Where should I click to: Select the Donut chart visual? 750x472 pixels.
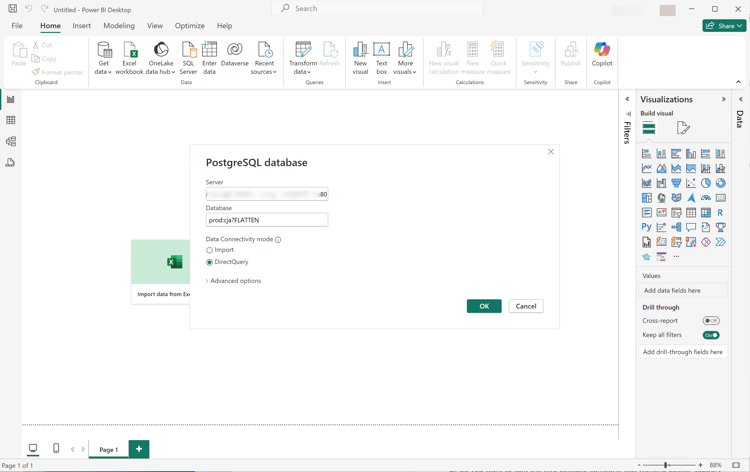point(720,183)
